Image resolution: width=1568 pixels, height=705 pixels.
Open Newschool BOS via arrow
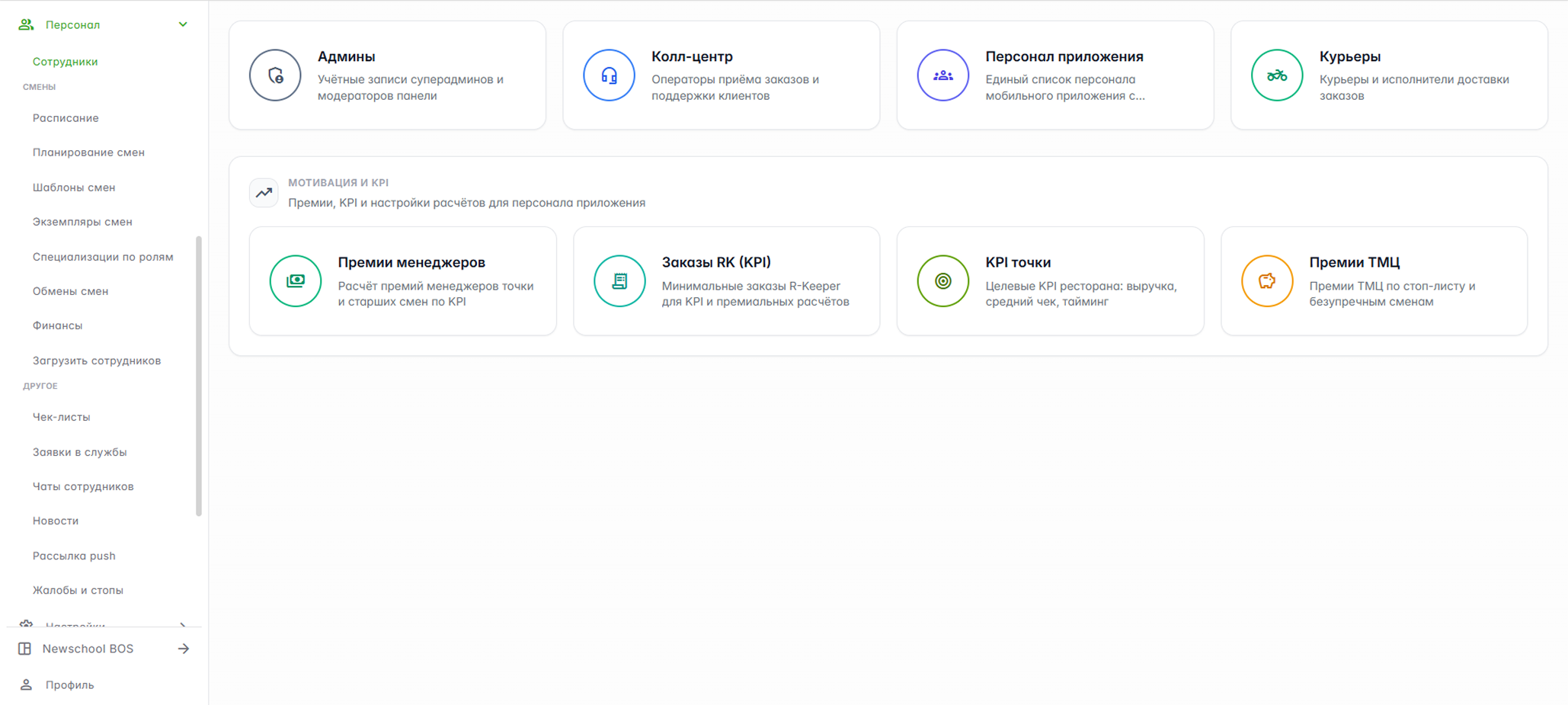(184, 649)
